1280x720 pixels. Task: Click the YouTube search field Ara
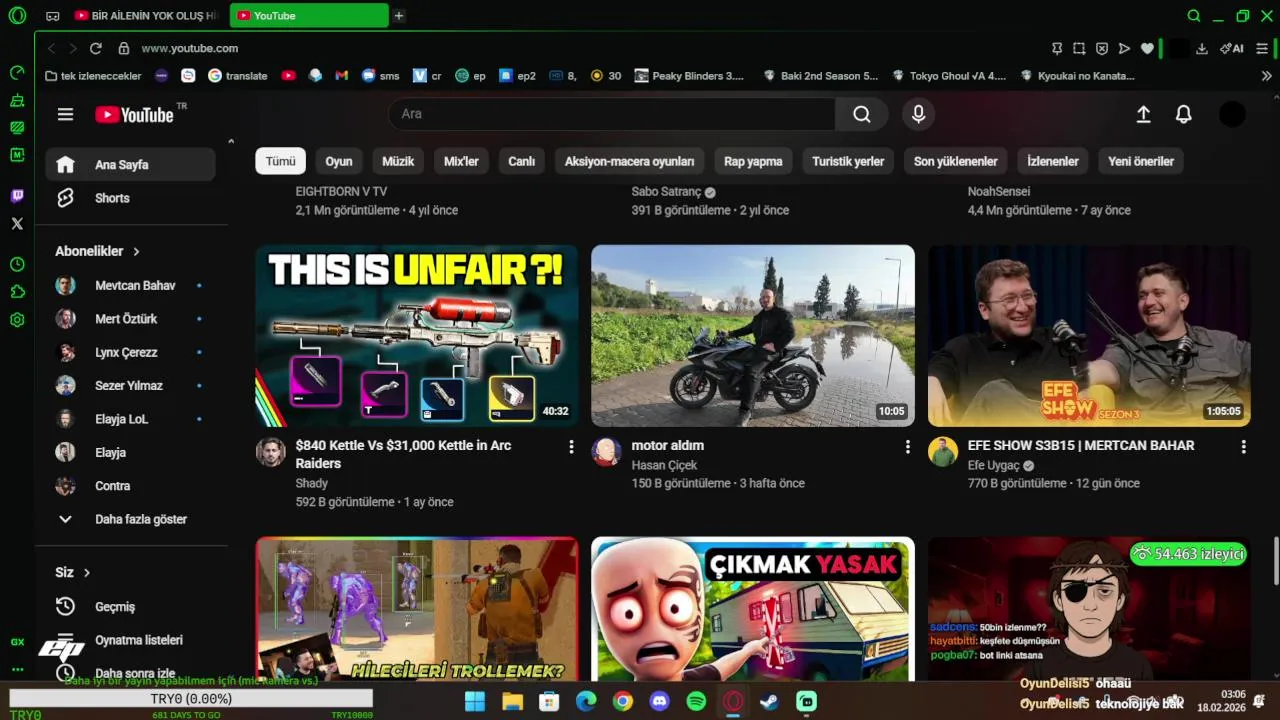pyautogui.click(x=612, y=114)
